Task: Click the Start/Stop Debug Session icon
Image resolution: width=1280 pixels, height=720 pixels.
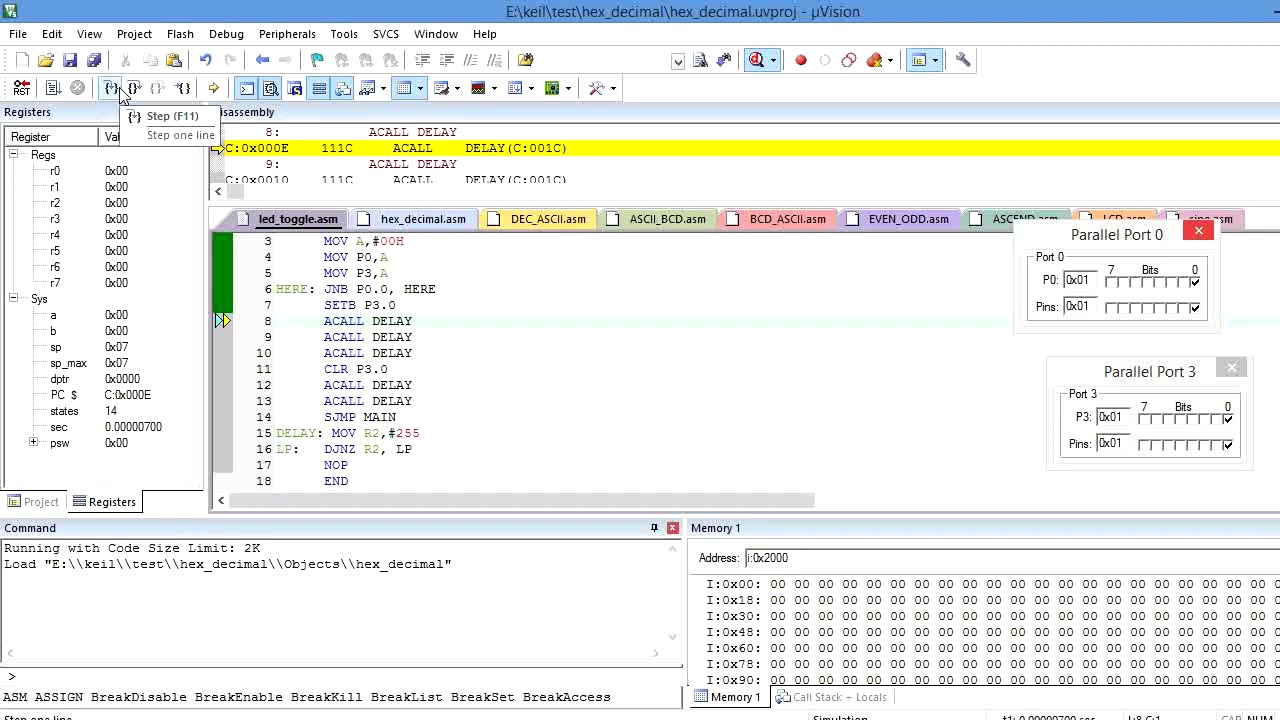Action: coord(758,60)
